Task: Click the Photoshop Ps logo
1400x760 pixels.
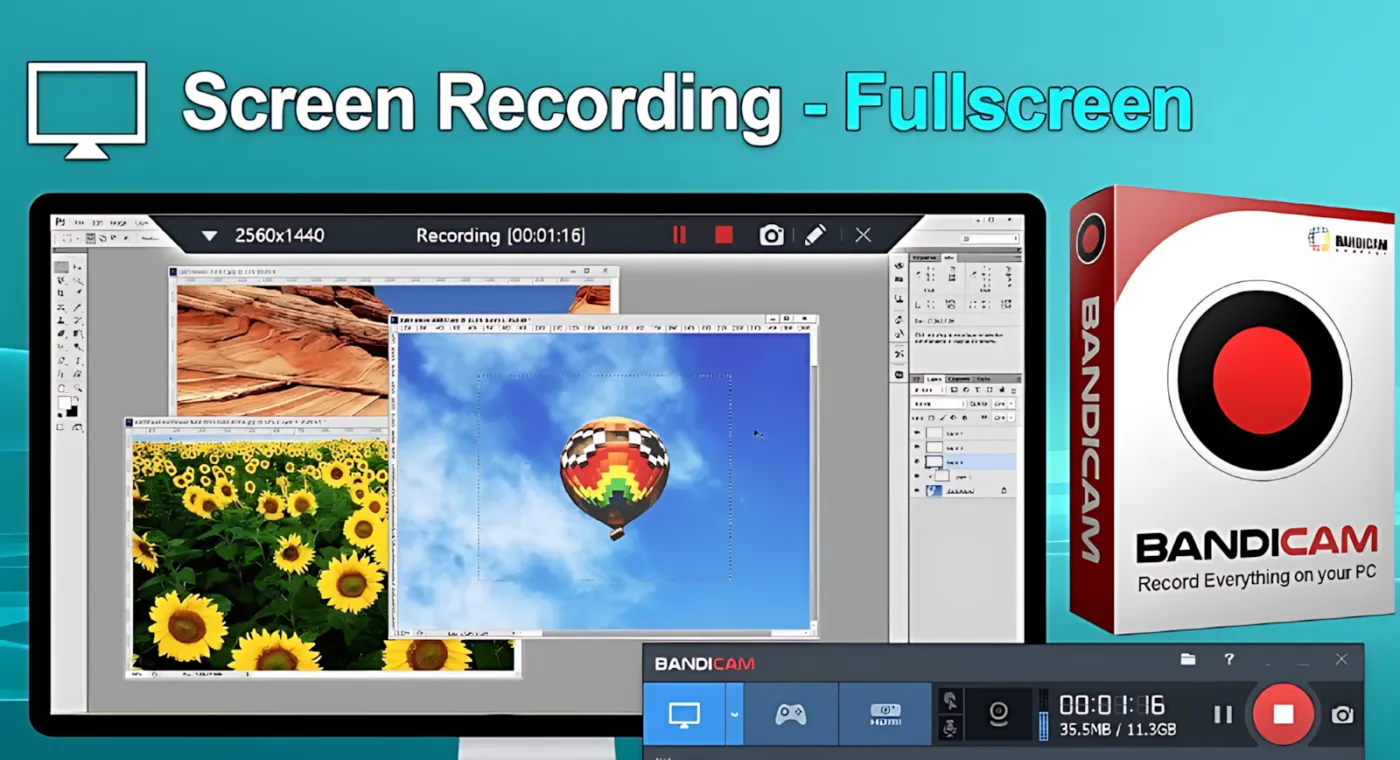Action: 60,222
